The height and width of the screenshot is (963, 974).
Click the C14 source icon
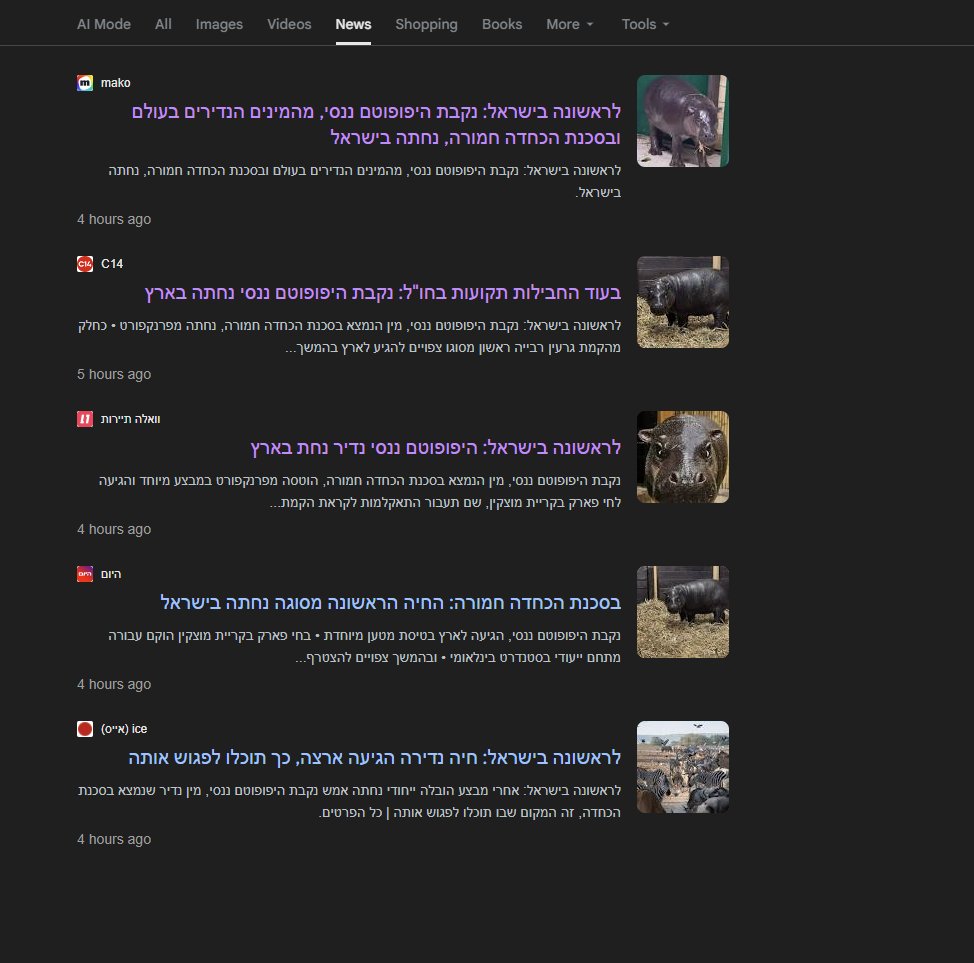click(85, 264)
